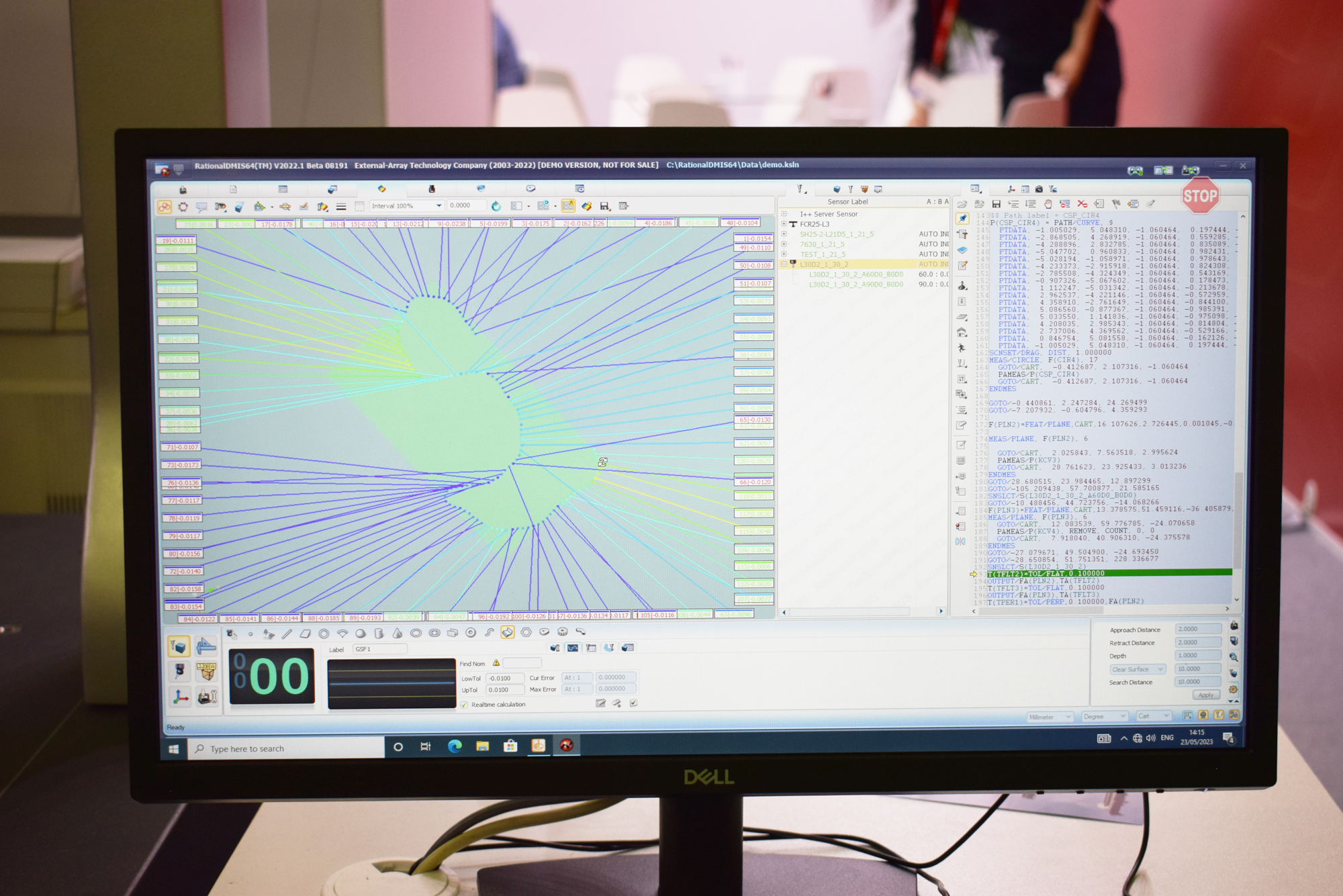
Task: Open Microsoft Edge from the taskbar
Action: [455, 746]
